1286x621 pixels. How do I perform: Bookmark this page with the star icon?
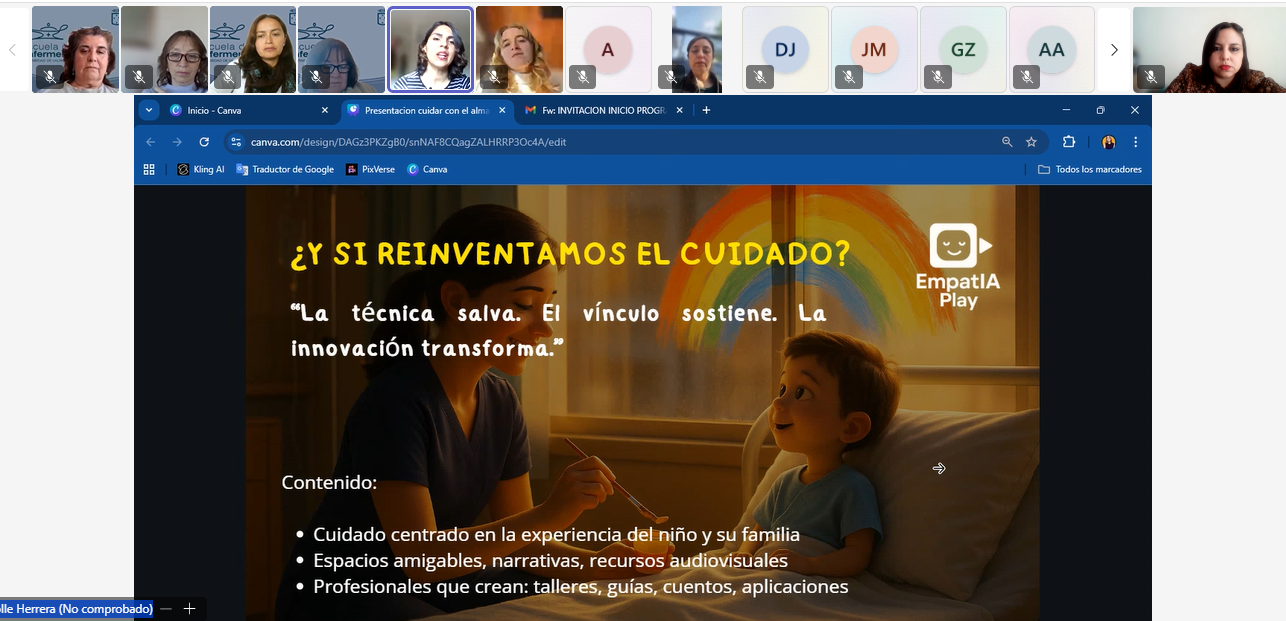click(x=1031, y=142)
